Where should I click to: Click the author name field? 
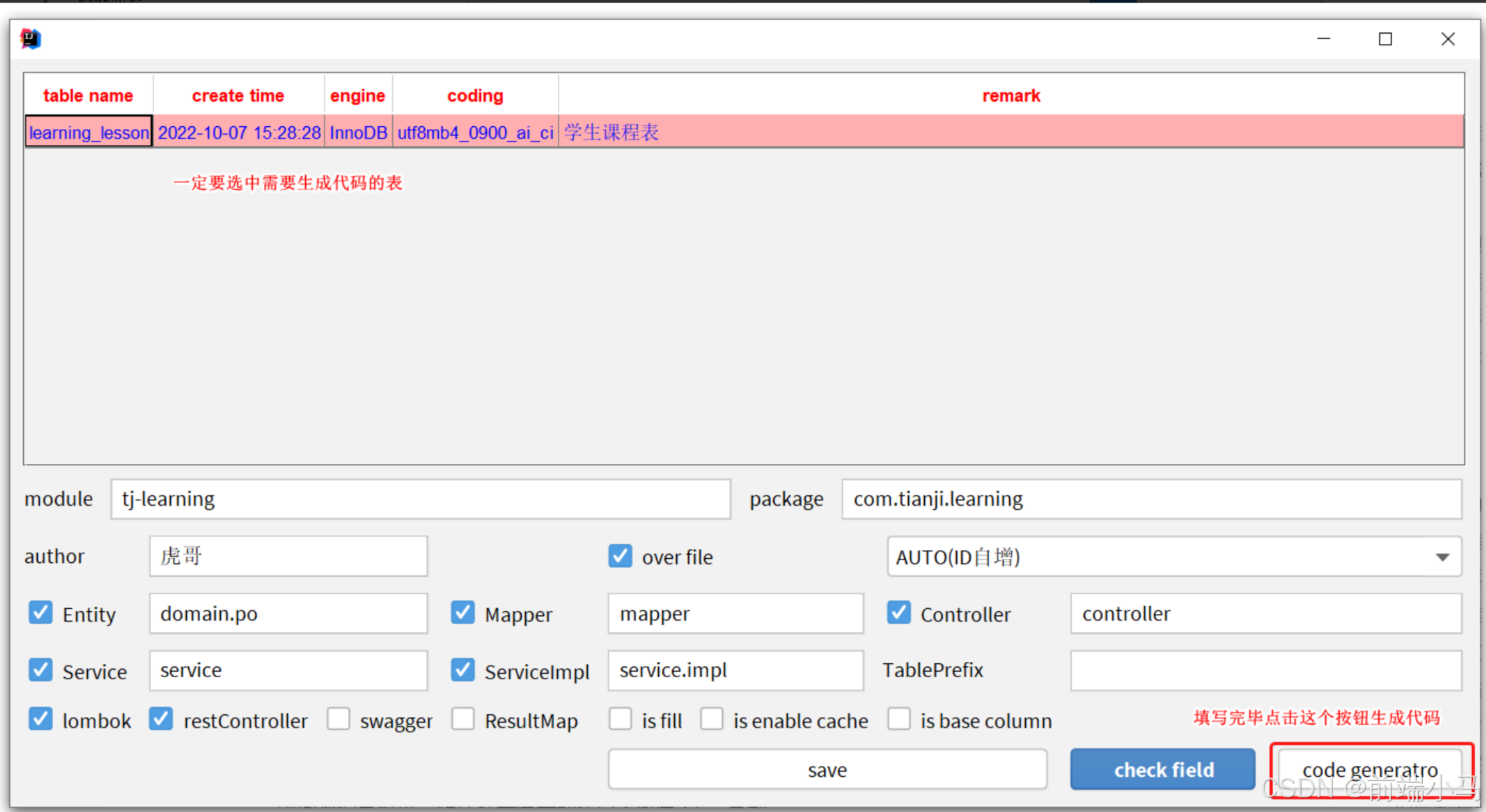pyautogui.click(x=288, y=556)
